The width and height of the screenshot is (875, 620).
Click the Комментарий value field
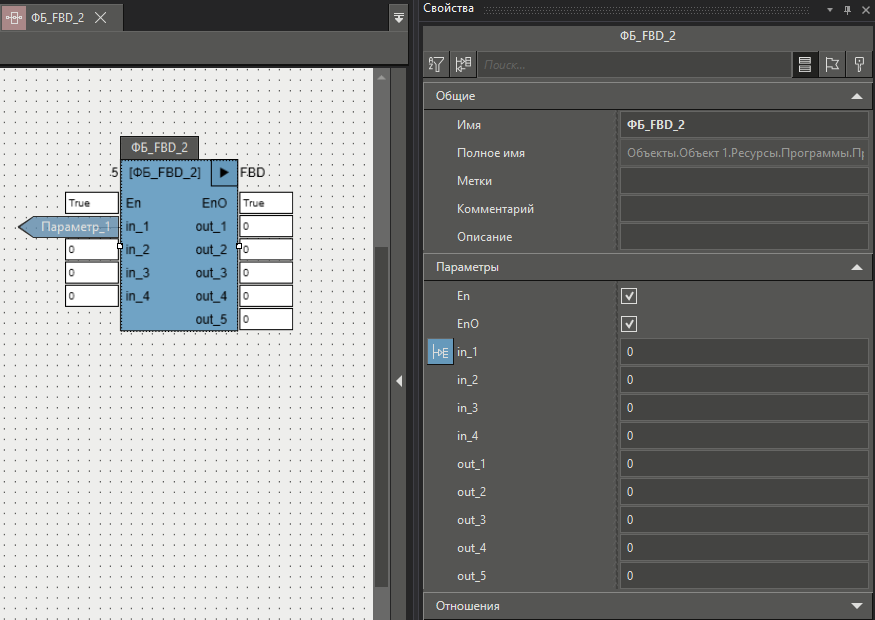click(744, 208)
